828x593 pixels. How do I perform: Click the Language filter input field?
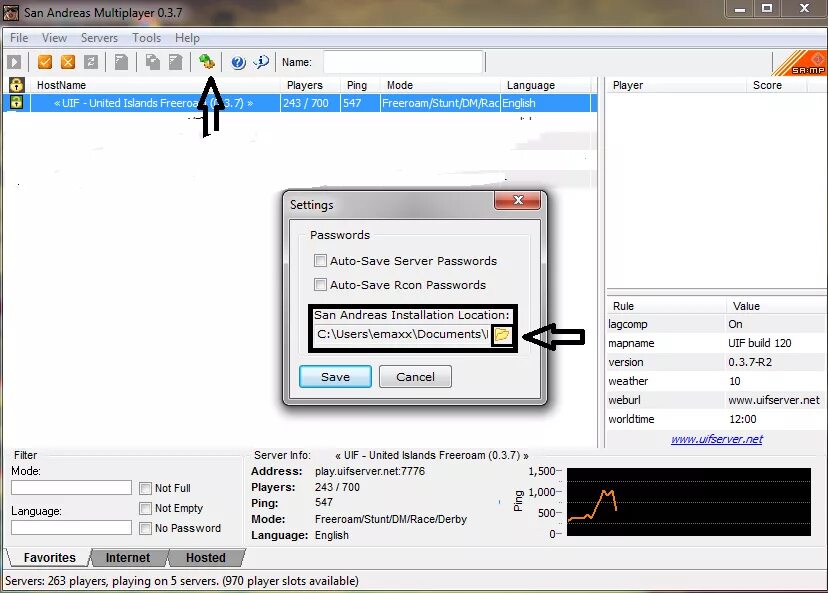[71, 528]
